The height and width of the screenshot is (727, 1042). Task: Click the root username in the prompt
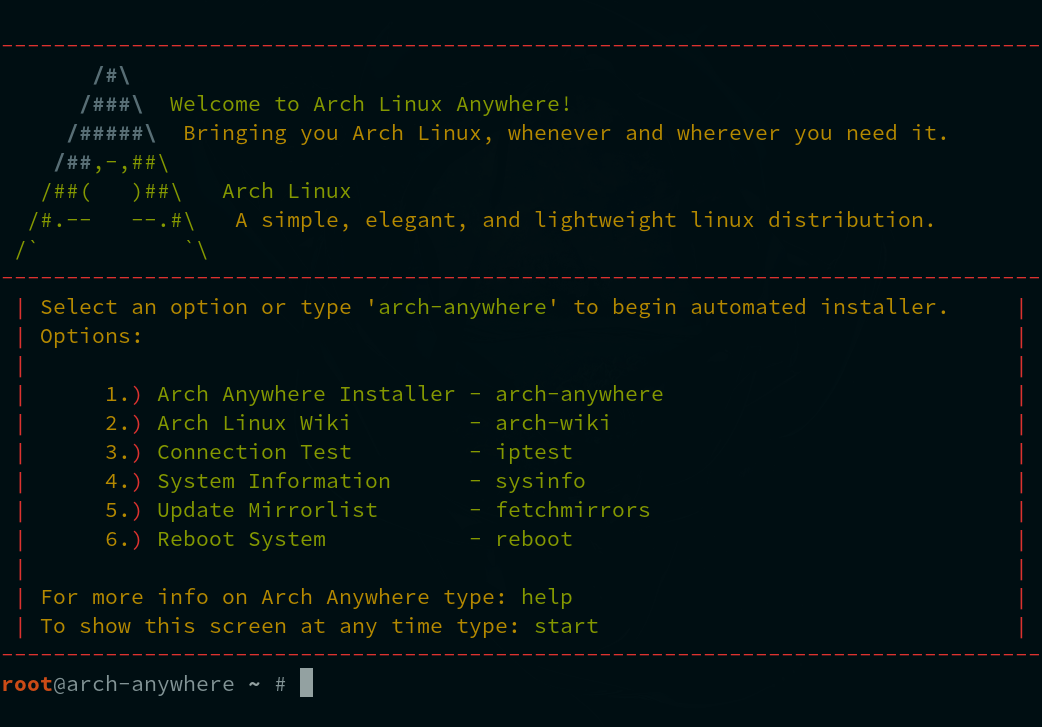coord(27,684)
